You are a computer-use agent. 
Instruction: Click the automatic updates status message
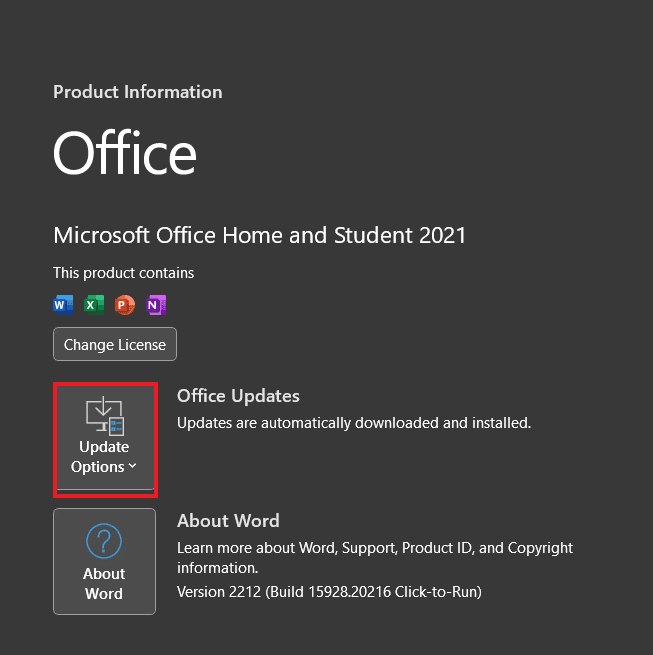354,423
